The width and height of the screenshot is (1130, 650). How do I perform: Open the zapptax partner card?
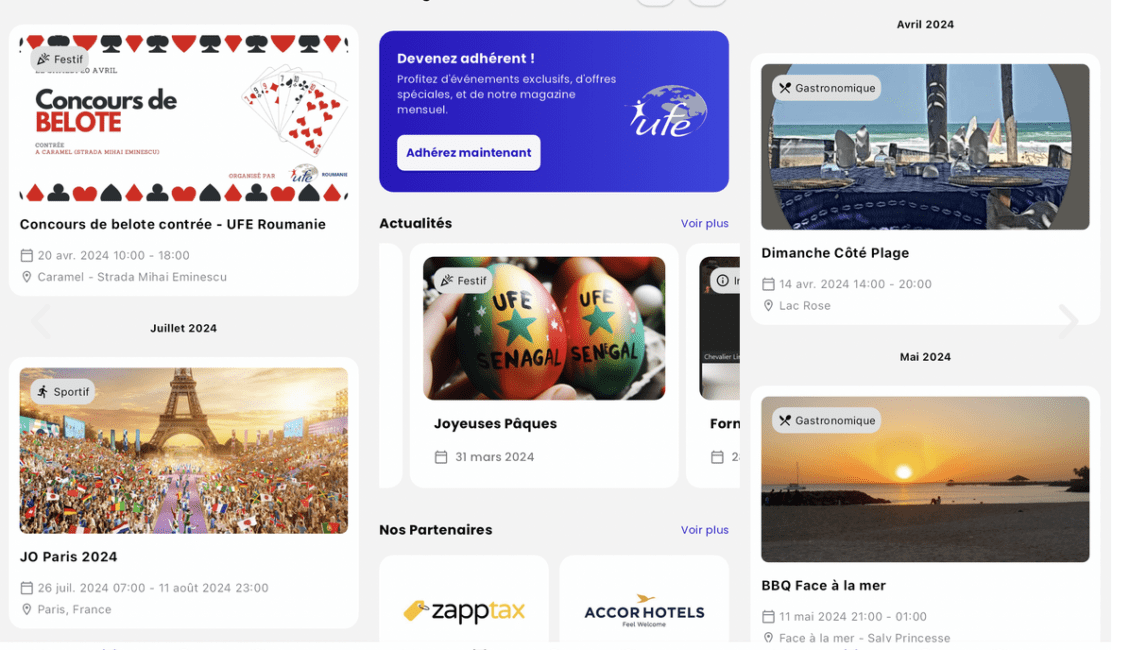464,602
